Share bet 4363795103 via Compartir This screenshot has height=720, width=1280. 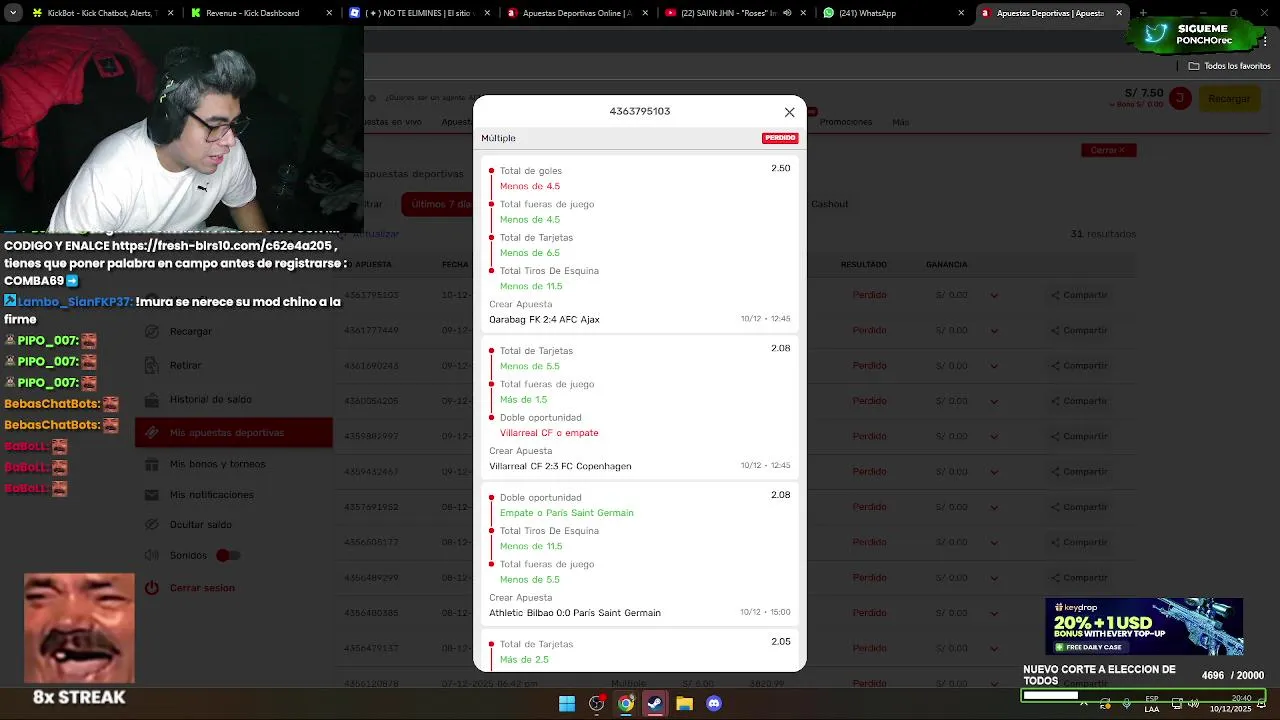coord(1079,295)
